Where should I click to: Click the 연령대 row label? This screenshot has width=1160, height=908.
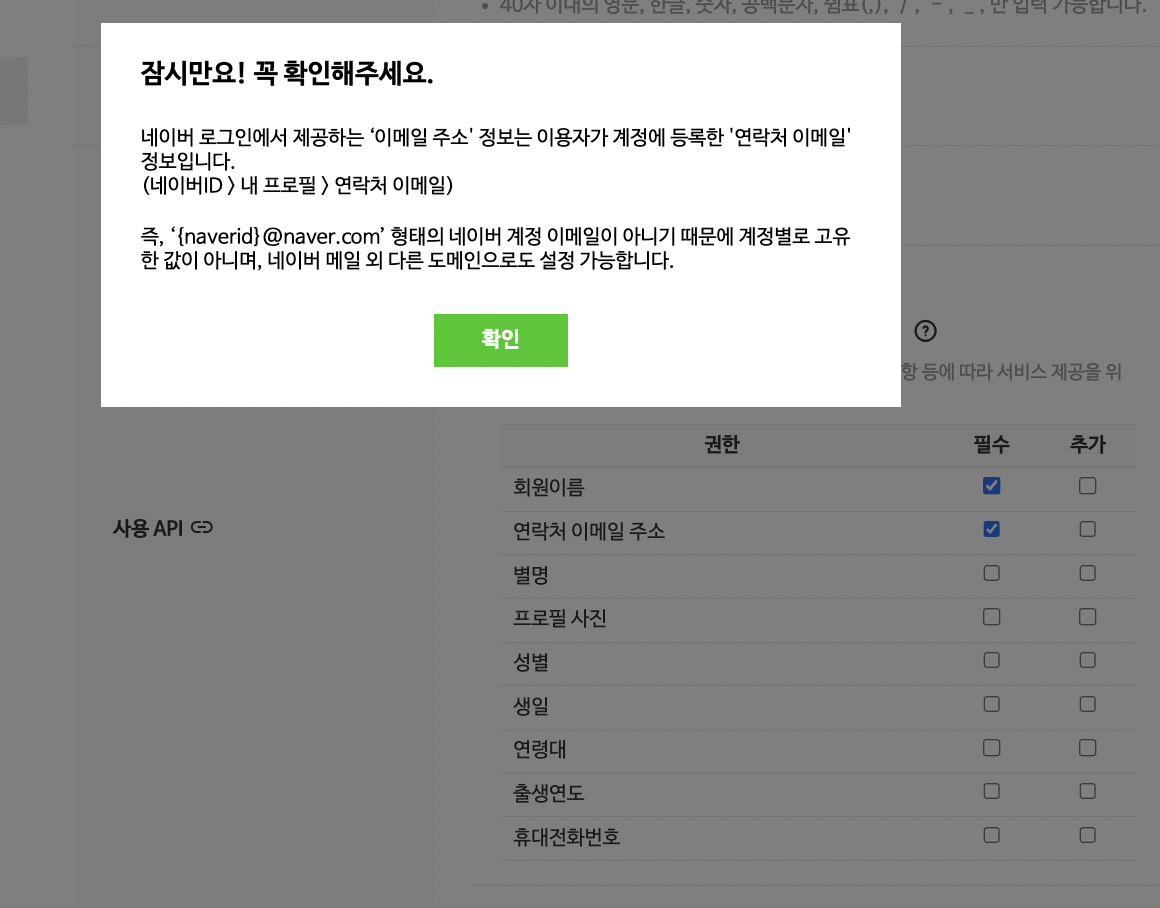coord(539,749)
